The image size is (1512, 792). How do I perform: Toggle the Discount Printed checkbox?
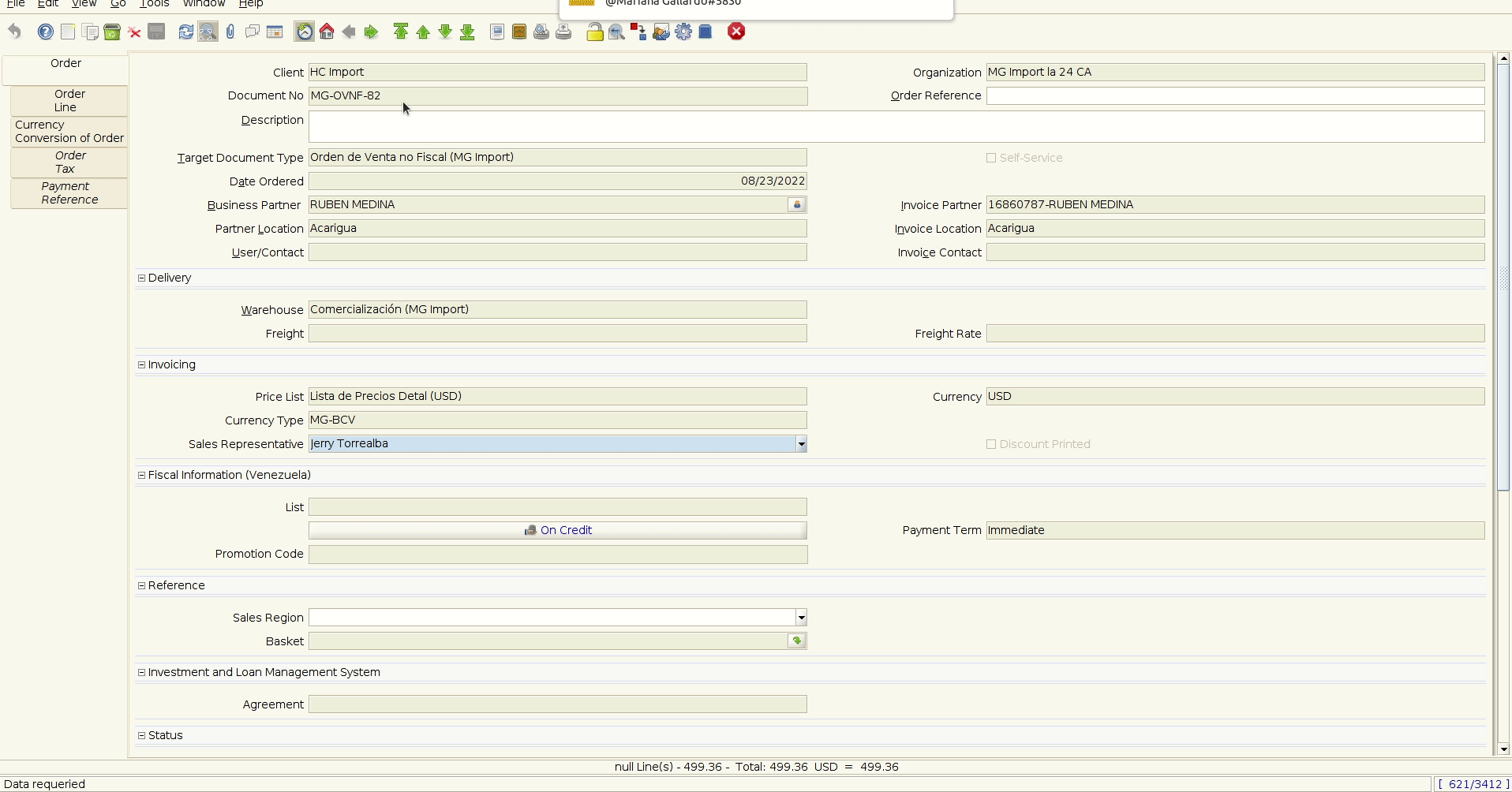pos(991,444)
